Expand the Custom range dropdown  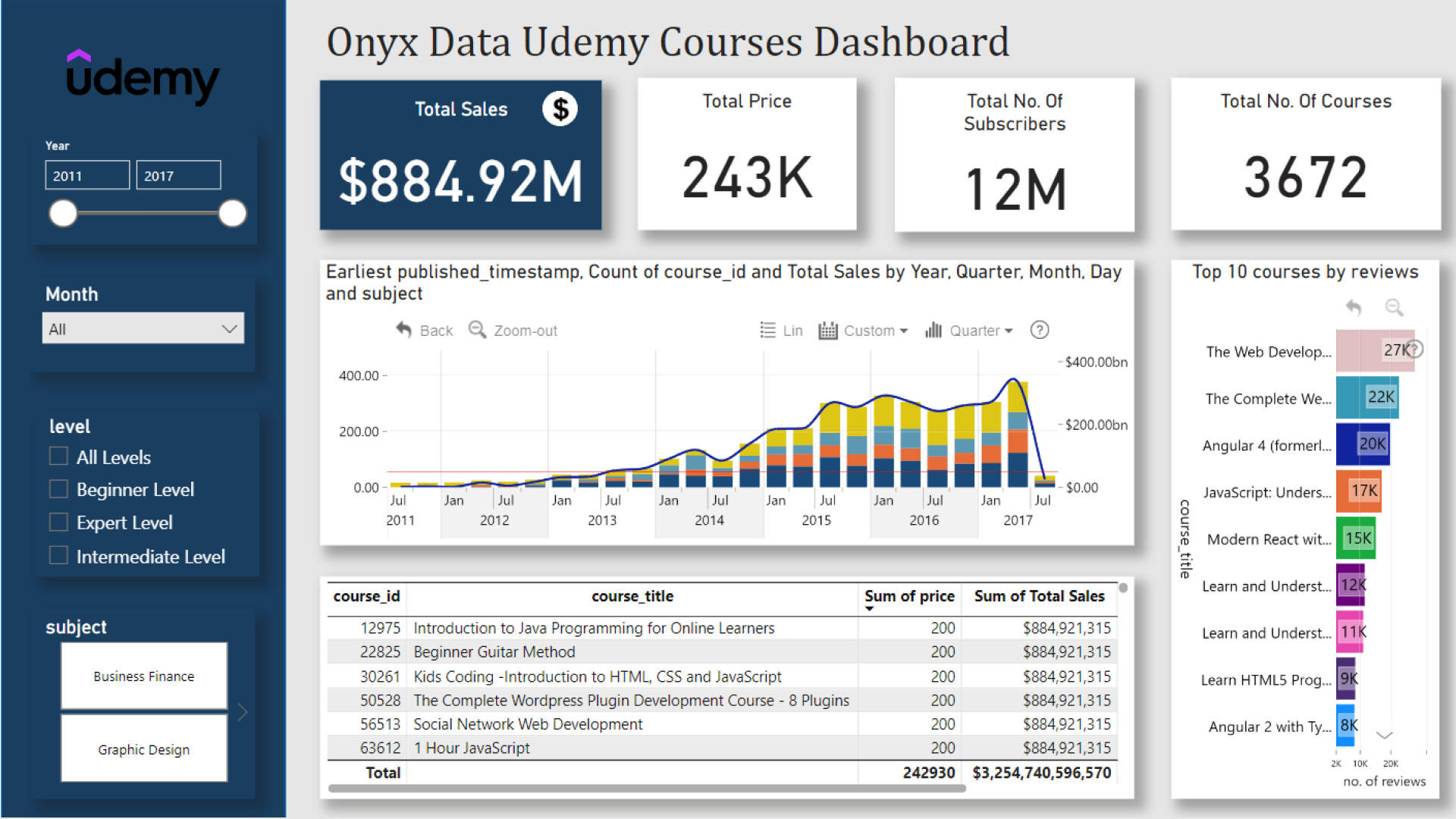click(903, 331)
